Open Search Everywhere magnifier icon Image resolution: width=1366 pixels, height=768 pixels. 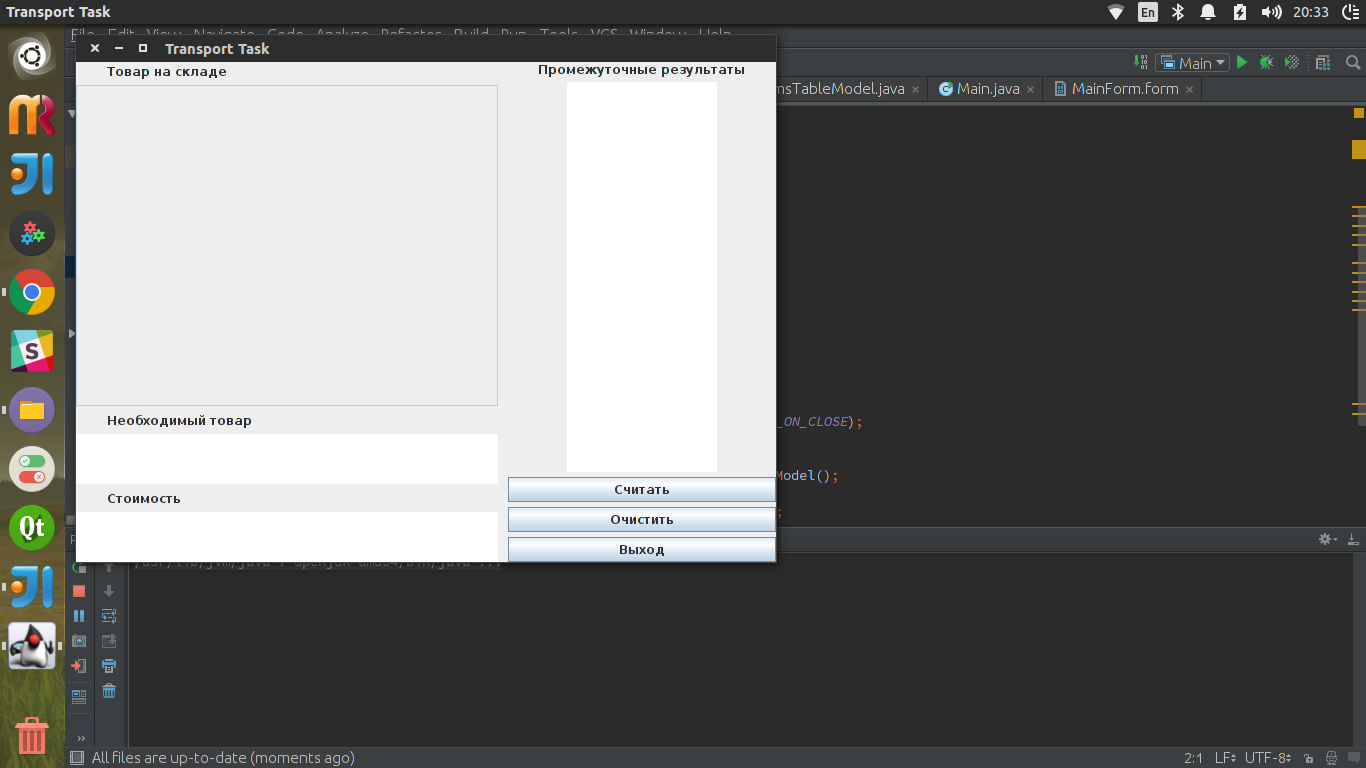tap(1353, 62)
